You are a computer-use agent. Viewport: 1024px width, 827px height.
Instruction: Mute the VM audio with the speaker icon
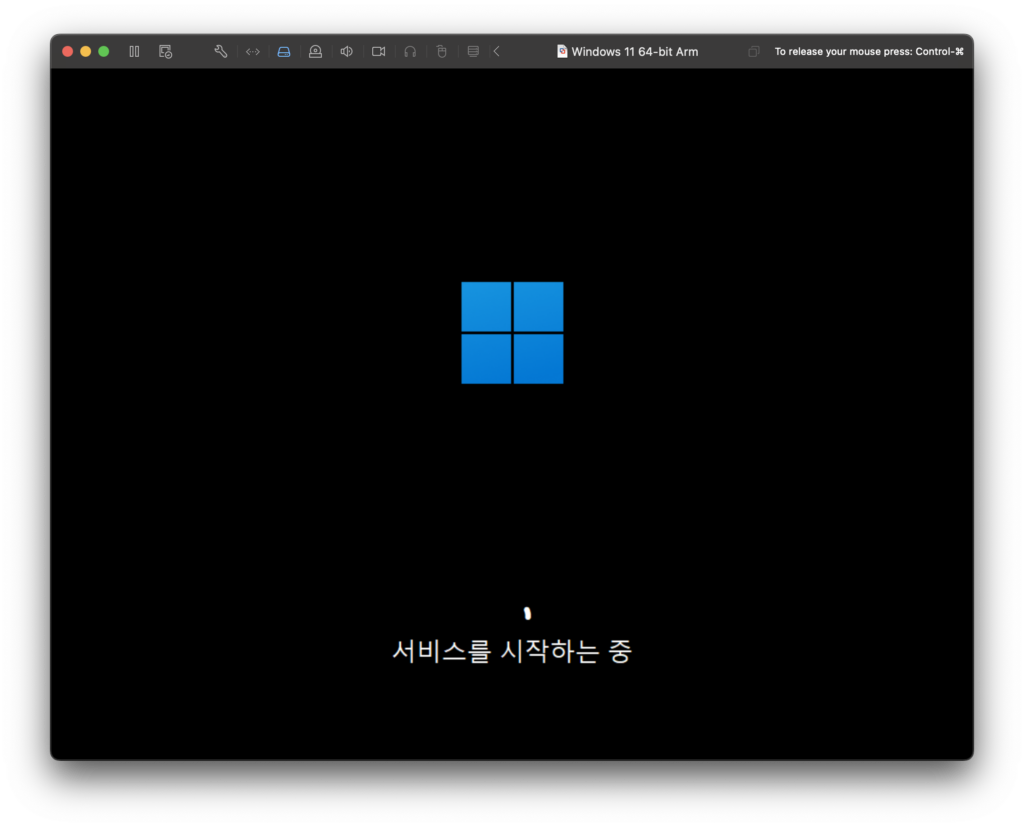point(346,51)
